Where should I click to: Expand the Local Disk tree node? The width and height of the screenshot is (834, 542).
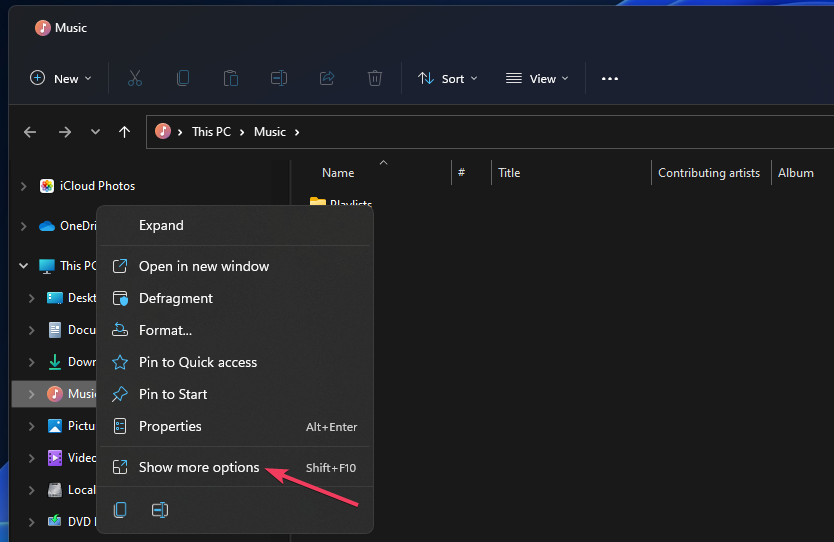point(32,490)
